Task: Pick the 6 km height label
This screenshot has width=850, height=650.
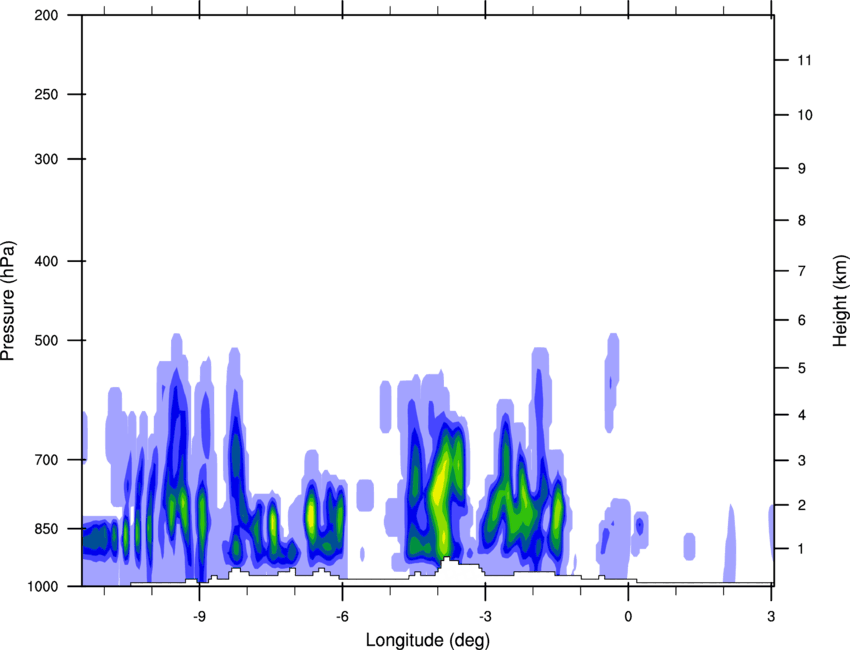Action: coord(802,320)
